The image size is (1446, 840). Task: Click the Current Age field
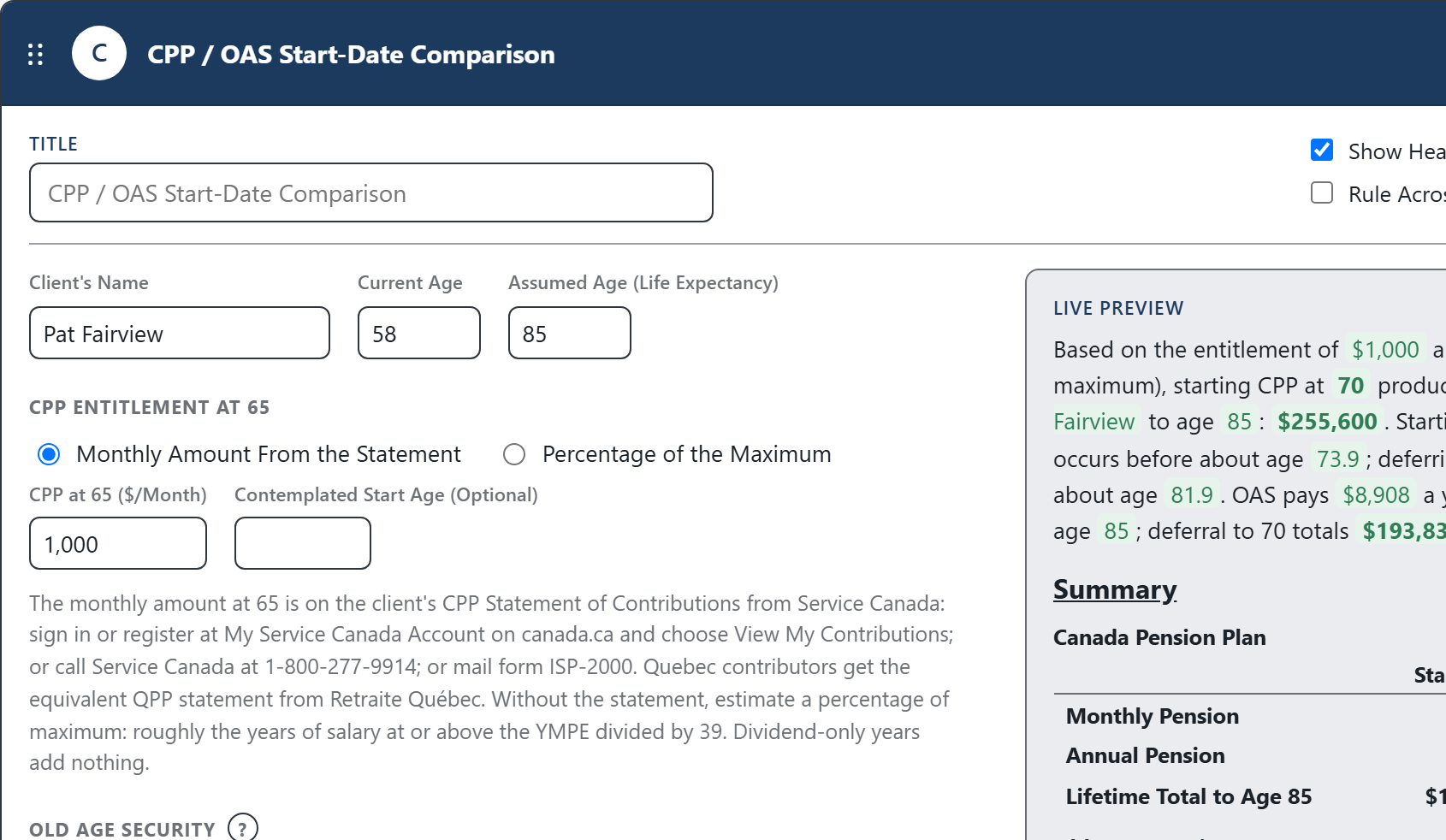[419, 333]
